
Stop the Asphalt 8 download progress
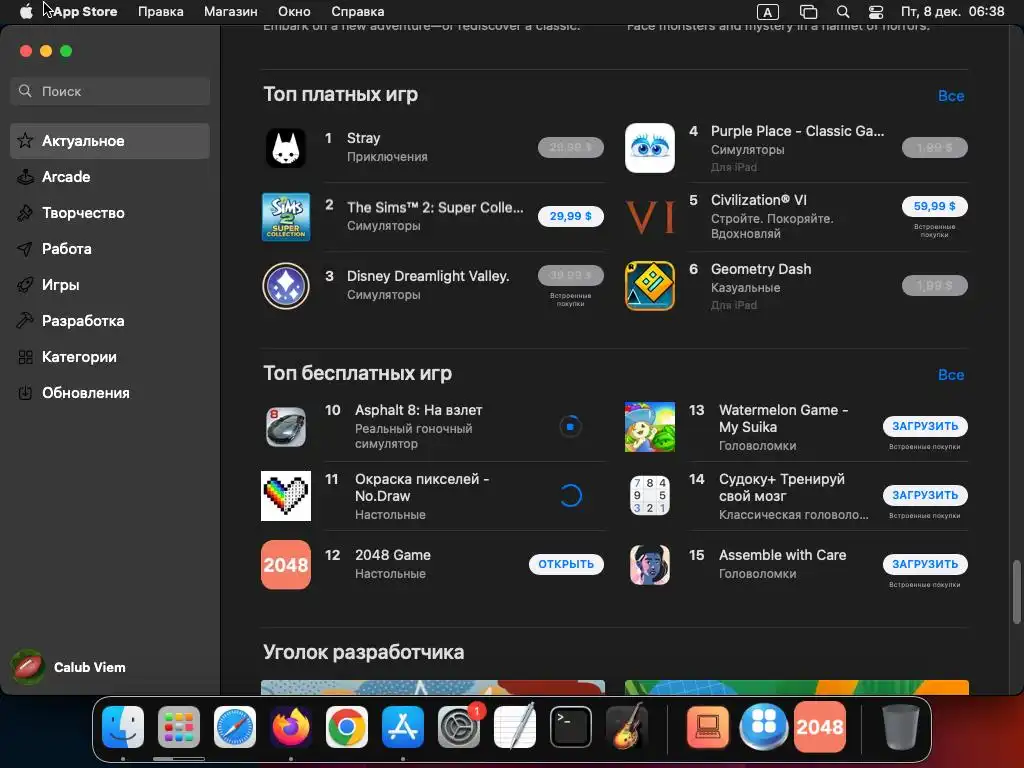point(570,426)
